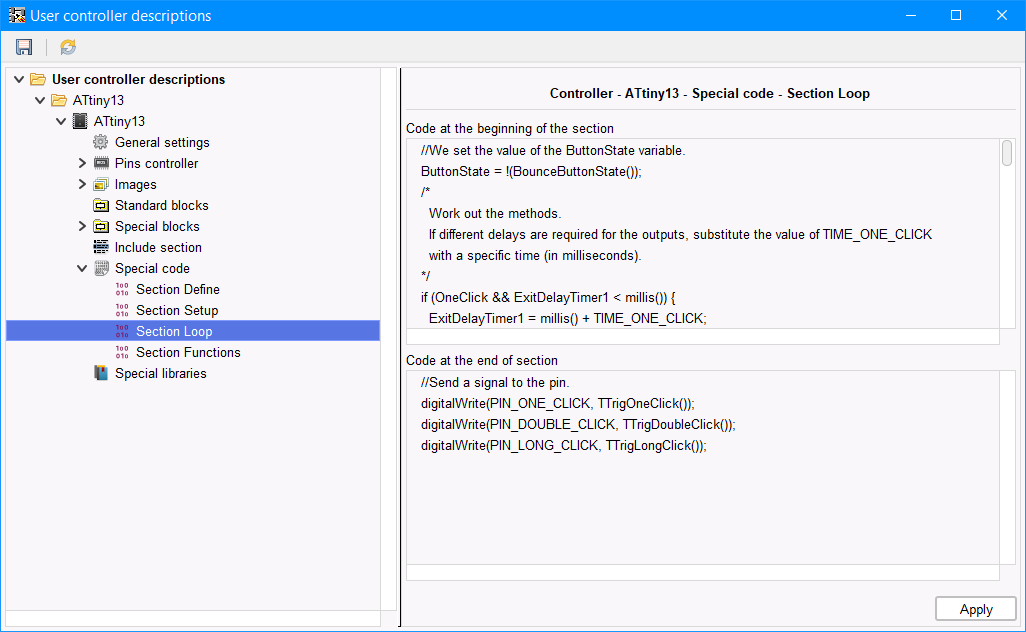The width and height of the screenshot is (1026, 632).
Task: Select General settings in the tree
Action: click(162, 142)
